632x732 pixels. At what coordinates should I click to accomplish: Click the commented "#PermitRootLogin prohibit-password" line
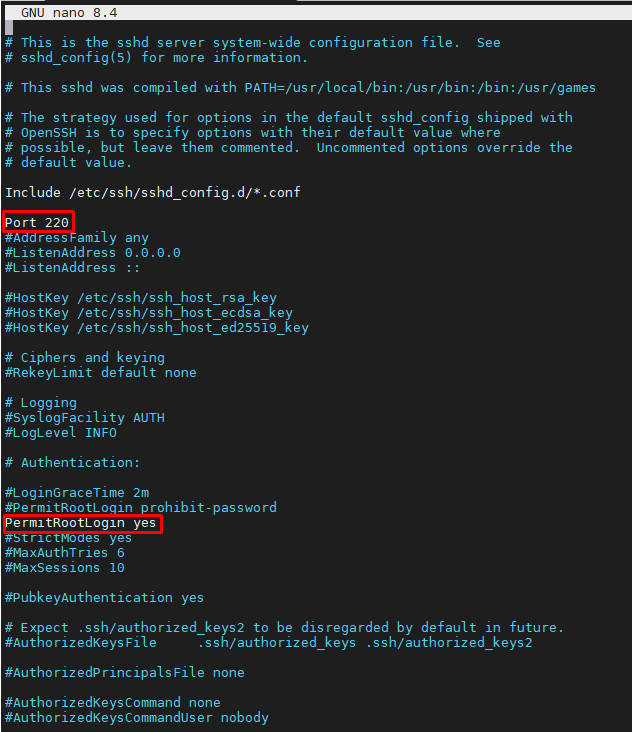click(141, 507)
